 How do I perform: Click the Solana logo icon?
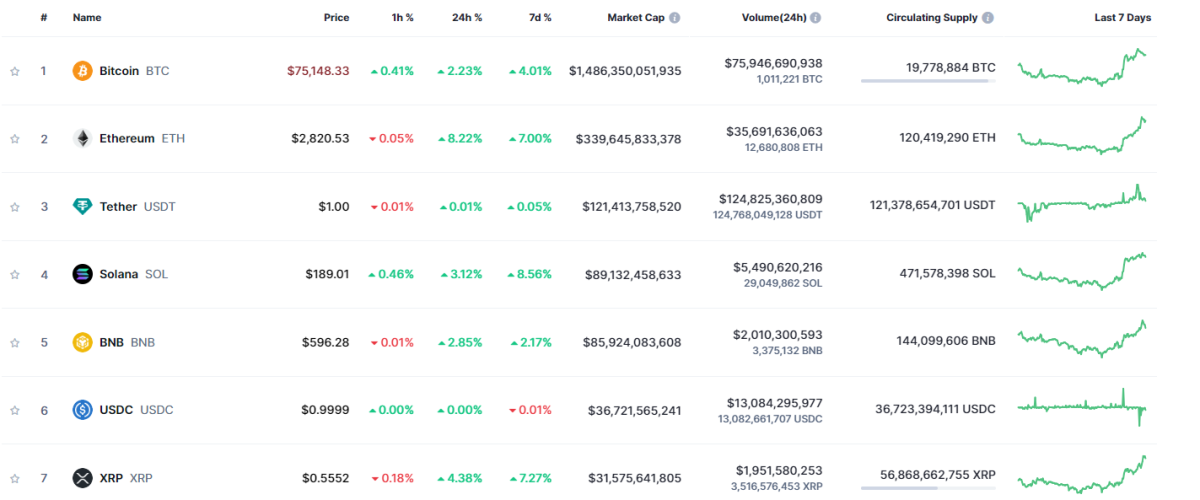82,274
